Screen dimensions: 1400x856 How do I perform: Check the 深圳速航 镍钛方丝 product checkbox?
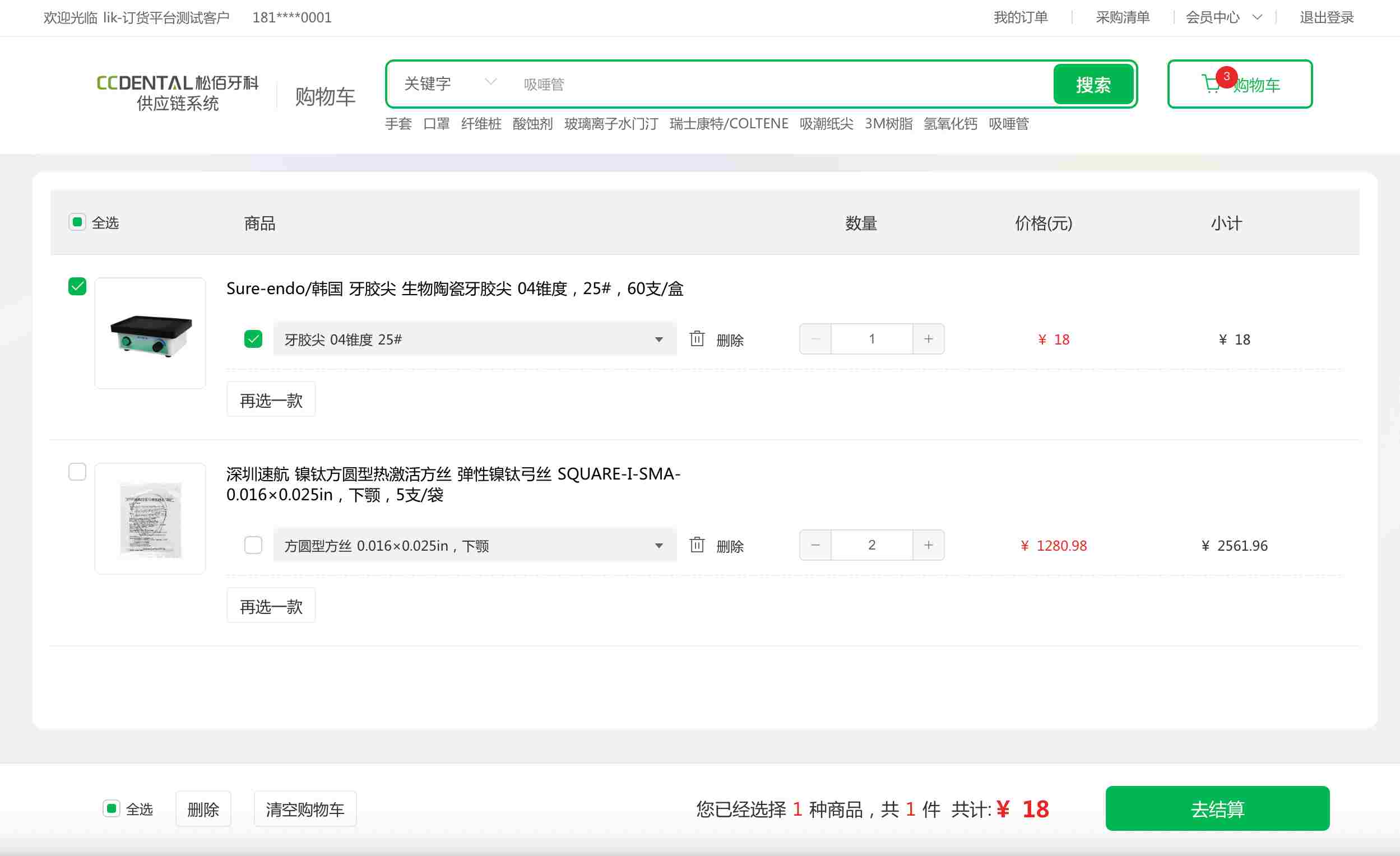[x=77, y=472]
